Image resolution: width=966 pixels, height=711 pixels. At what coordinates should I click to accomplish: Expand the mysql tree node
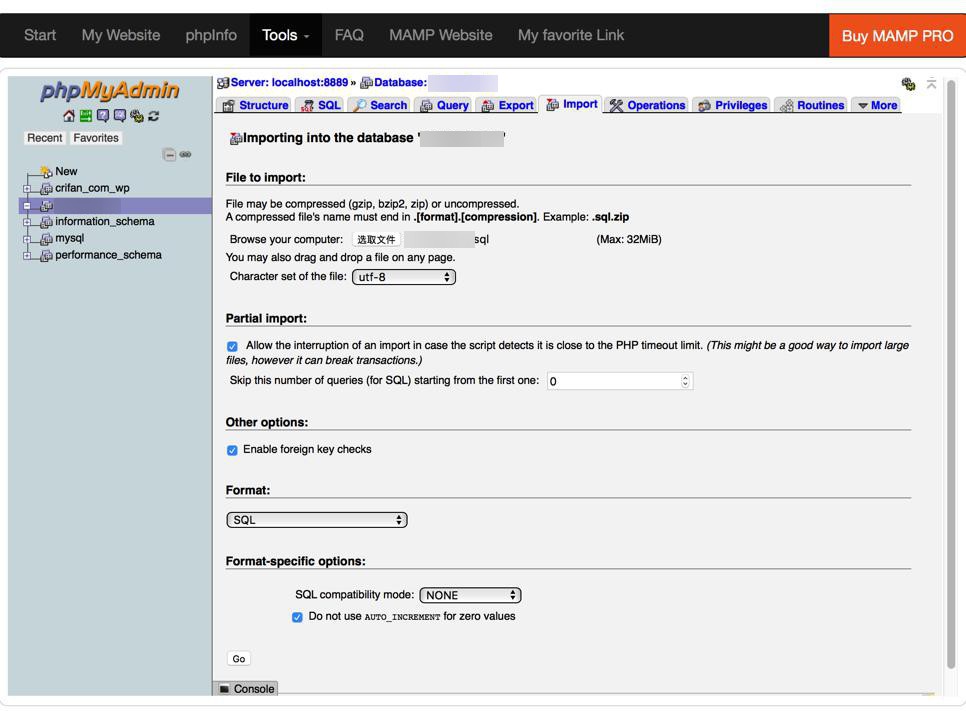pos(27,238)
